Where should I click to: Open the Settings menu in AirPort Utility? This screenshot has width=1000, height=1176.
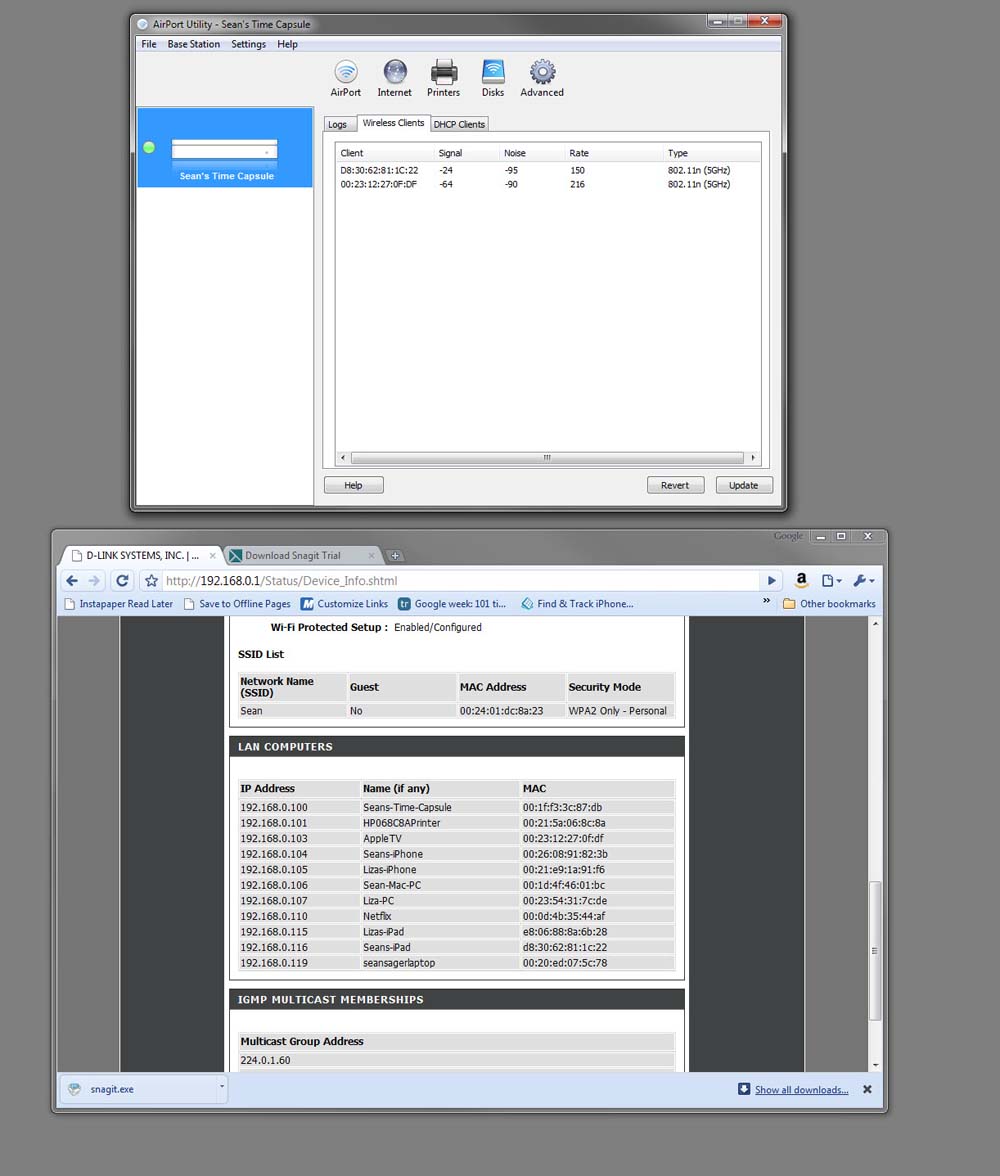[248, 44]
